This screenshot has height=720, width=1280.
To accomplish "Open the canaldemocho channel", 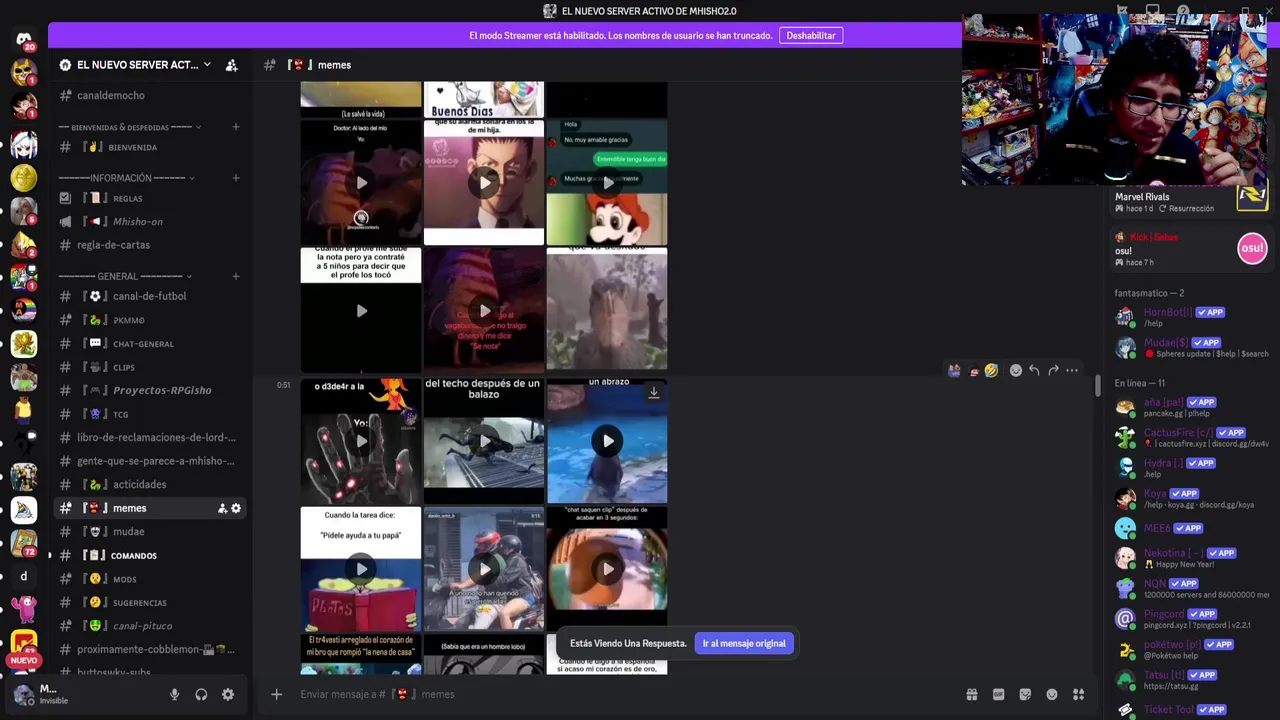I will [x=151, y=95].
